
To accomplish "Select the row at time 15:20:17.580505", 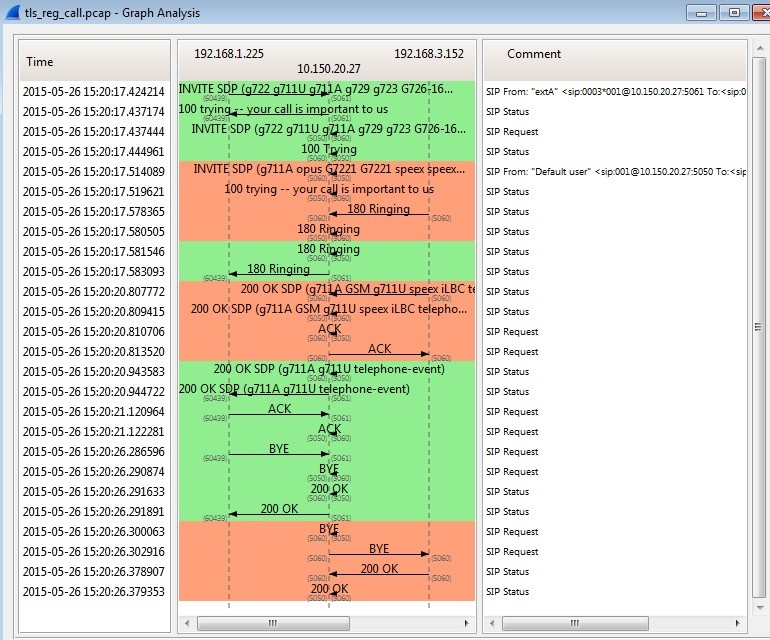I will [93, 231].
